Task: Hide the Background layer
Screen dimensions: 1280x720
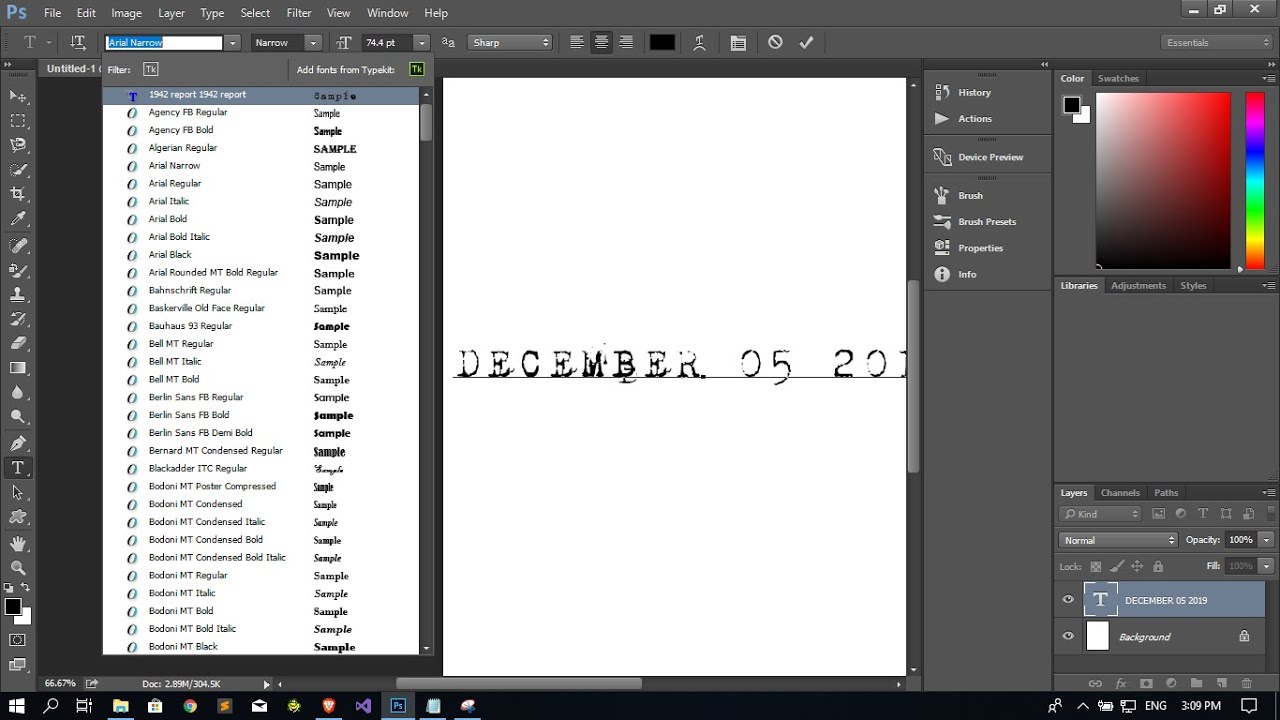Action: tap(1068, 636)
